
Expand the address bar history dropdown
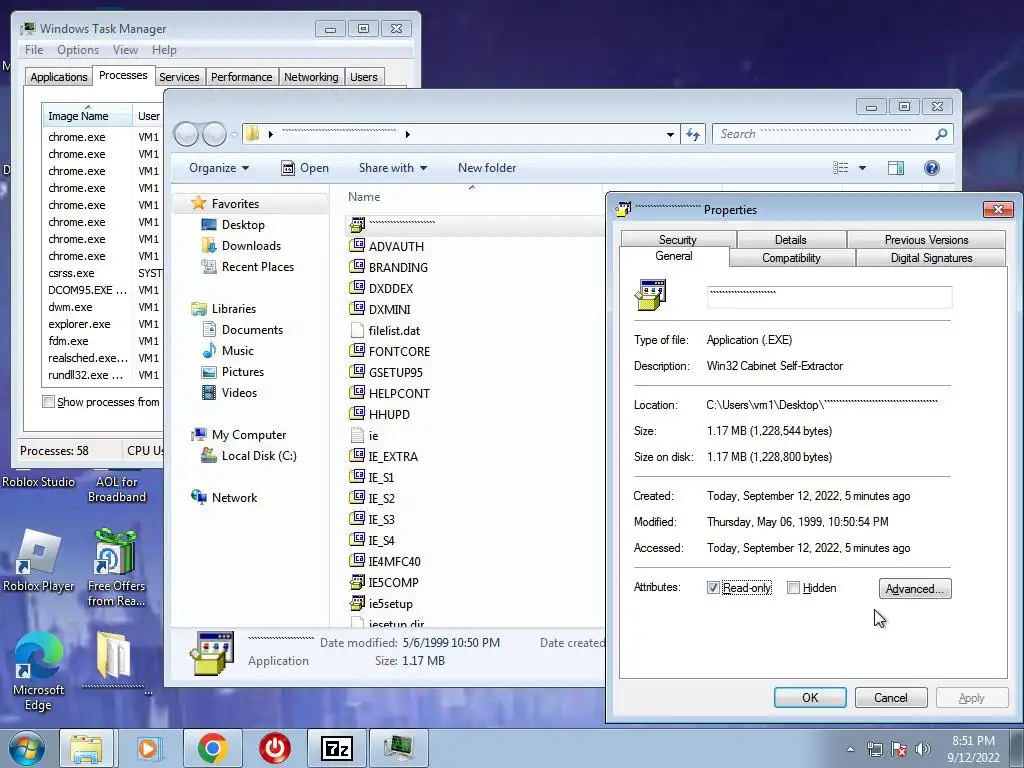click(670, 135)
